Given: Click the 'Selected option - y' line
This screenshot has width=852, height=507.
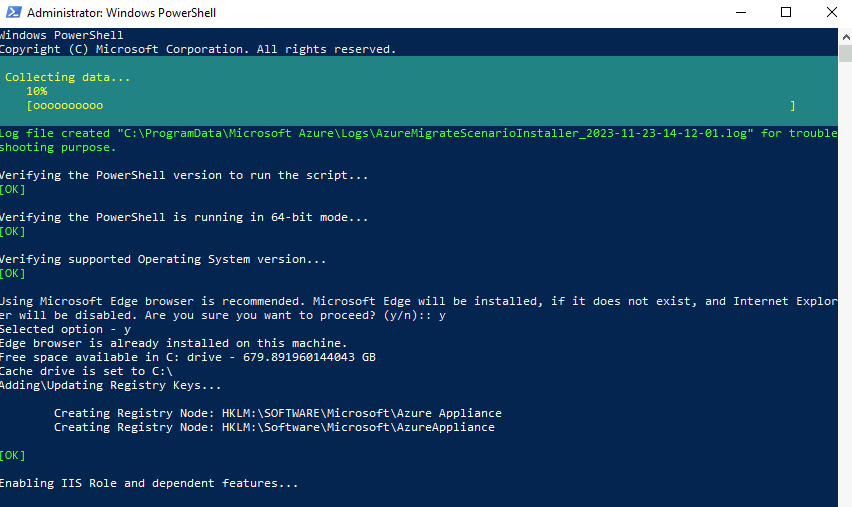Looking at the screenshot, I should tap(65, 329).
